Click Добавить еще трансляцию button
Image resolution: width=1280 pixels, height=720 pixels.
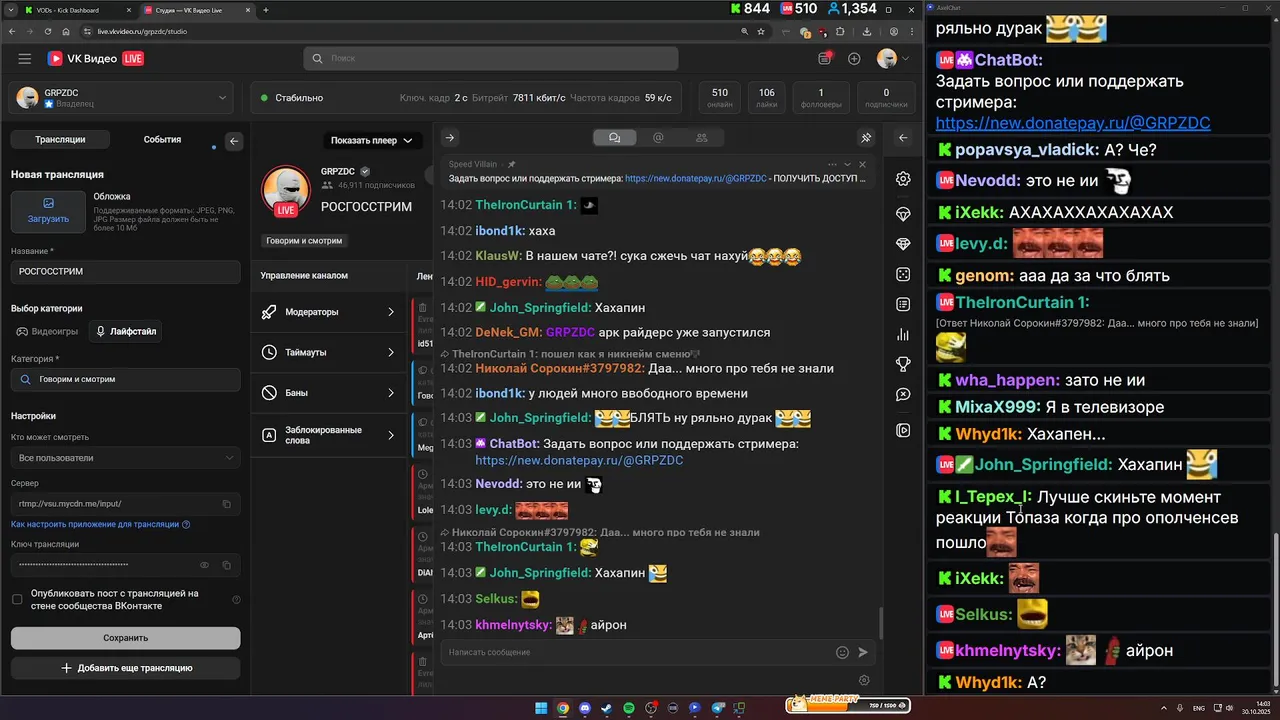tap(125, 668)
